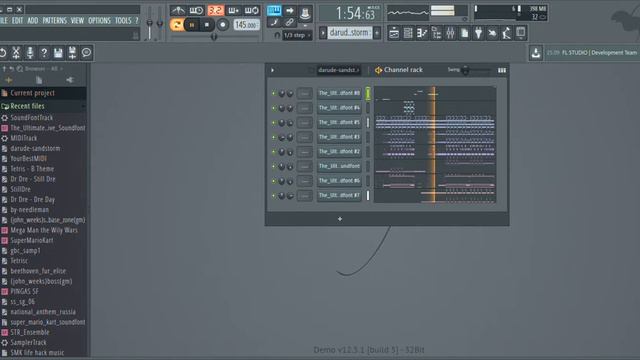This screenshot has height=360, width=640.
Task: Mute channel The_Ult..dfont #8
Action: [273, 93]
